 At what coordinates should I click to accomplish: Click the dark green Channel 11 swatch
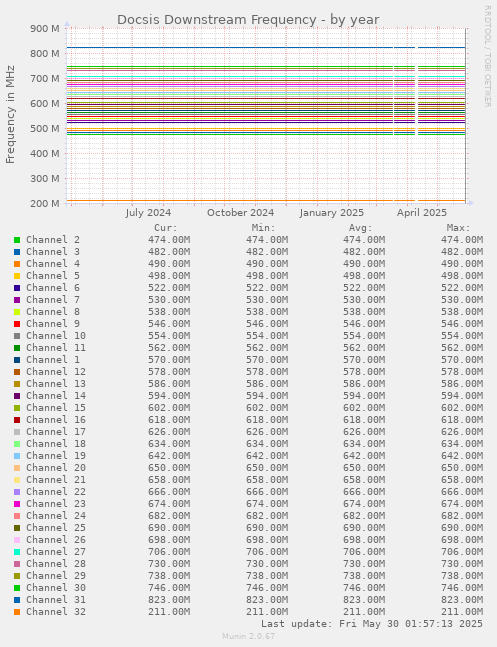[x=17, y=348]
